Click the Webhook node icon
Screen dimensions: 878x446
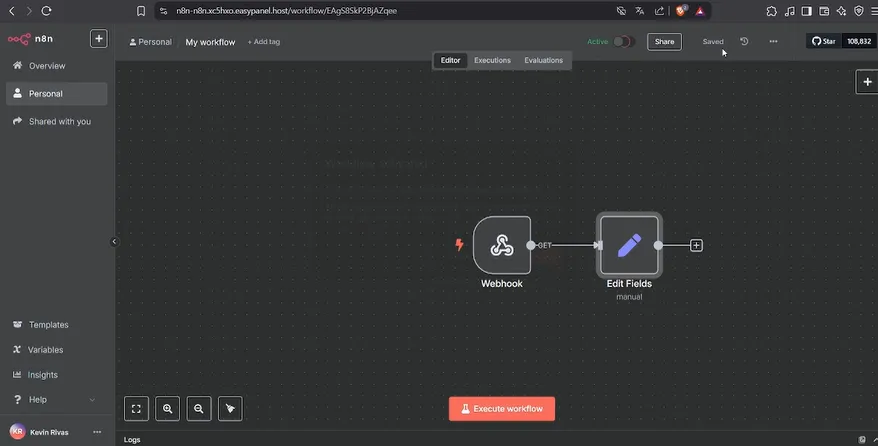point(501,245)
